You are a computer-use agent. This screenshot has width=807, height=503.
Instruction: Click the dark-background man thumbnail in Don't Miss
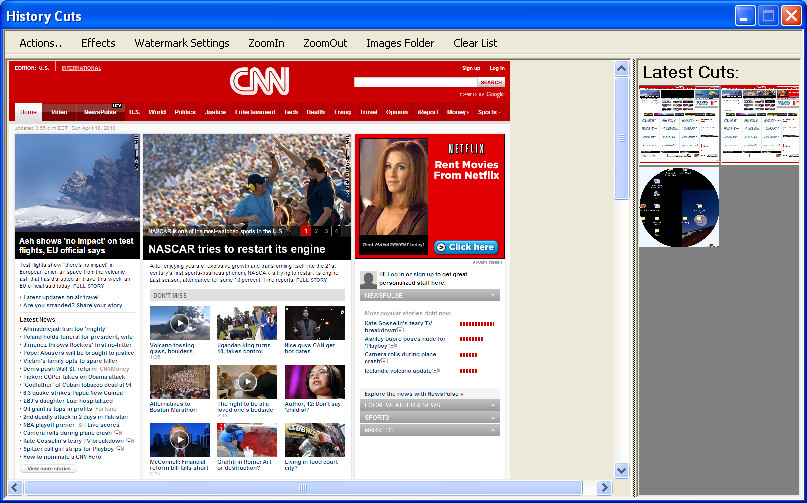pos(314,323)
